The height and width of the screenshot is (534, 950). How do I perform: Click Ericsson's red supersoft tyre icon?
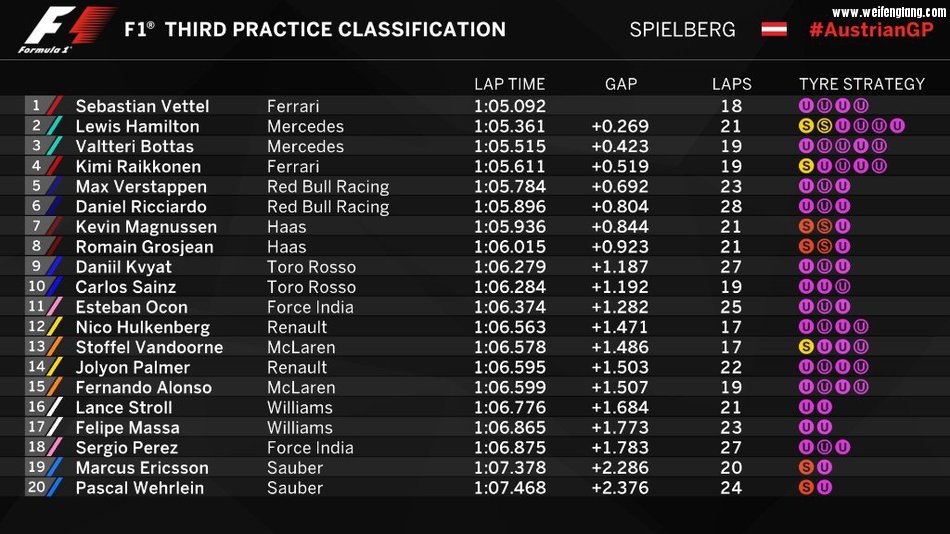[x=806, y=467]
